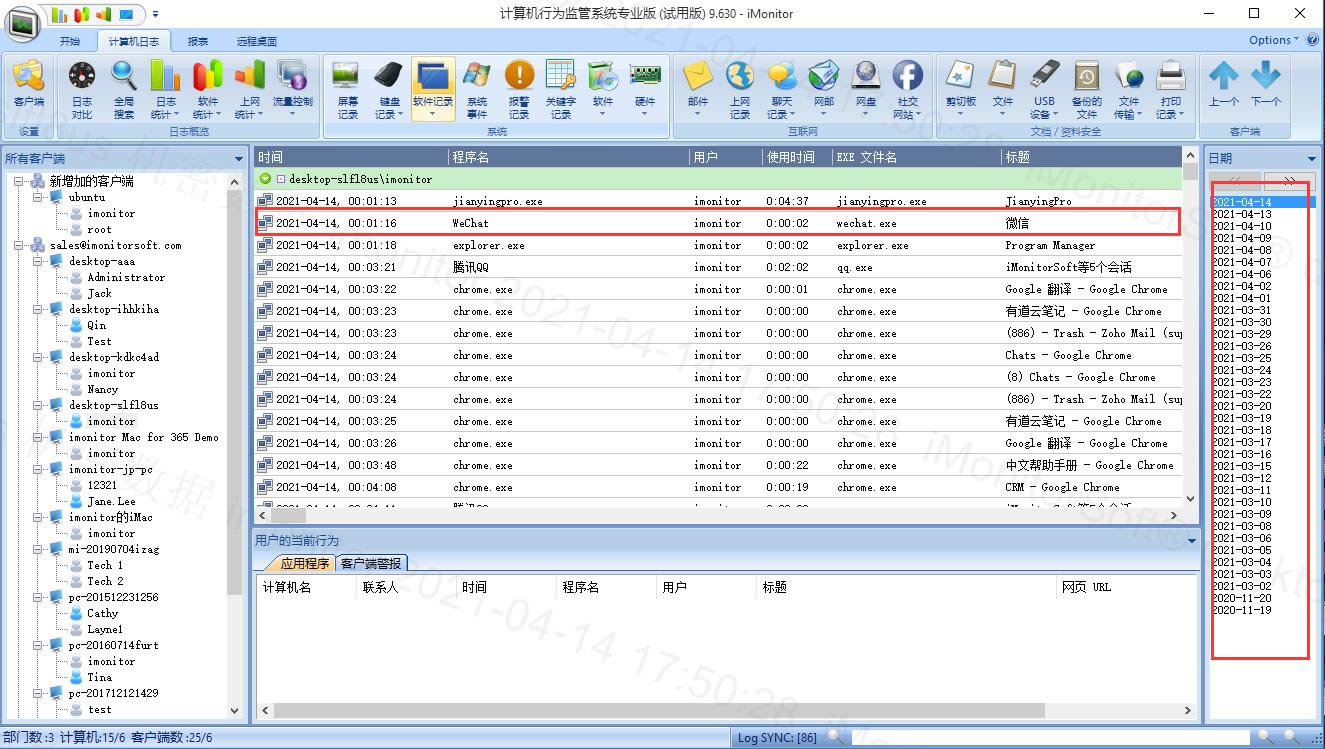This screenshot has height=749, width=1325.
Task: Open 网邮 webmail records
Action: pyautogui.click(x=824, y=90)
